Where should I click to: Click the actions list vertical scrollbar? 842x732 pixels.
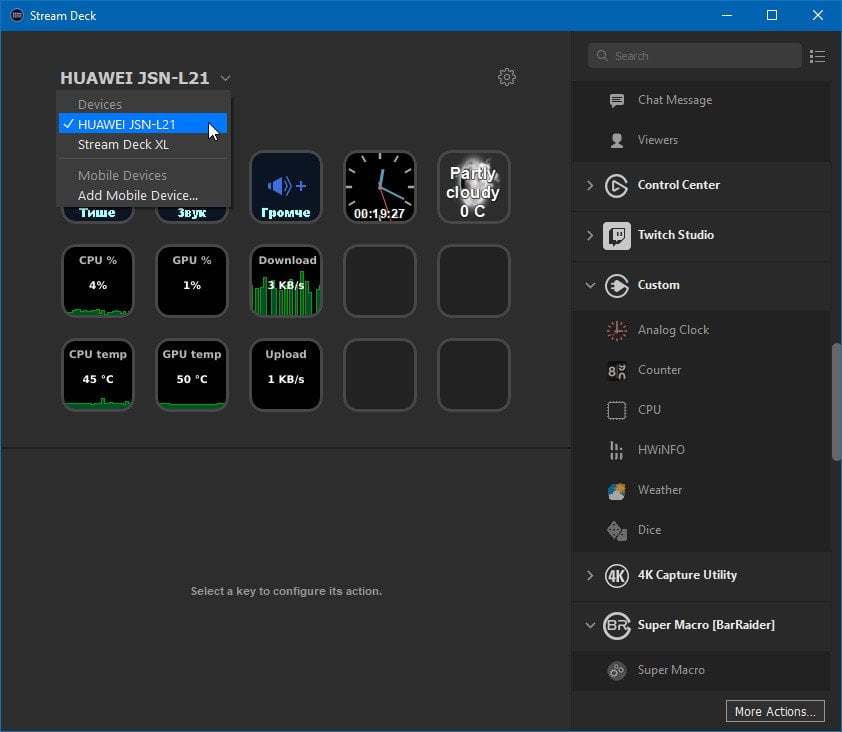[836, 402]
